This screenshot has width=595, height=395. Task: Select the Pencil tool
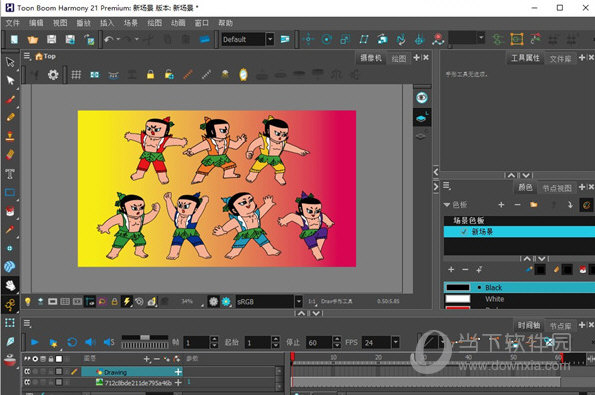(10, 117)
